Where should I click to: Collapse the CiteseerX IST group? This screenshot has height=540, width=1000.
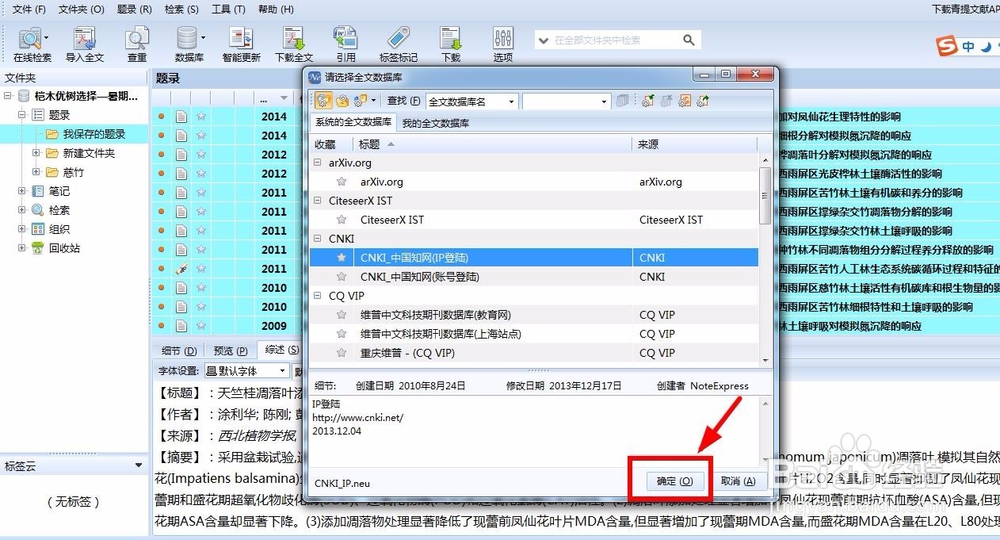(x=318, y=200)
